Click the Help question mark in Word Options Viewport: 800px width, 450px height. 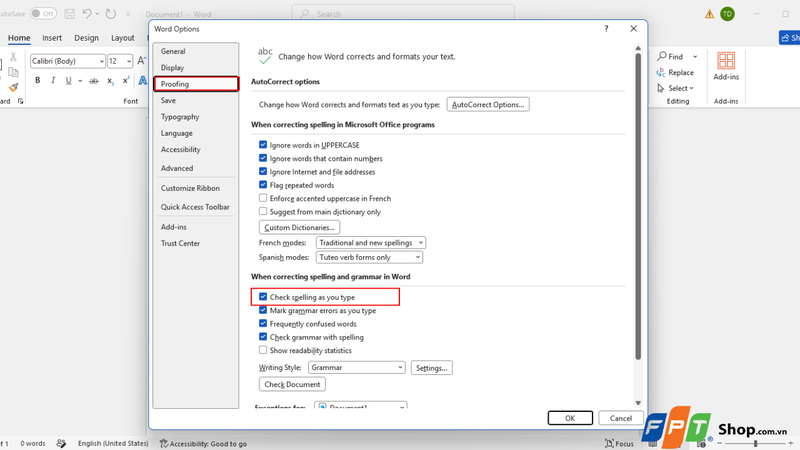click(606, 29)
